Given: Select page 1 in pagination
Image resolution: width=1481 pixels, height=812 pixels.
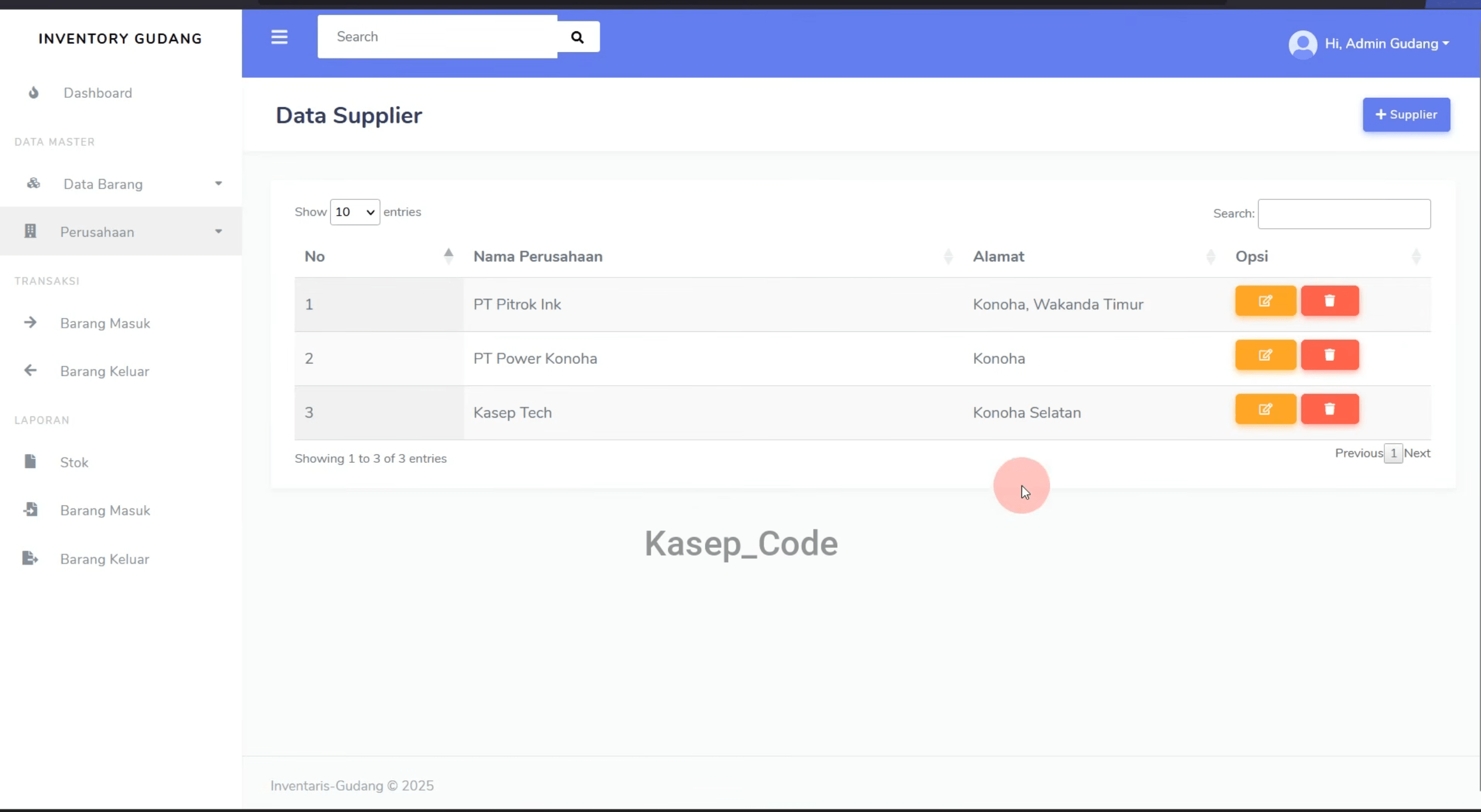Looking at the screenshot, I should [x=1394, y=453].
